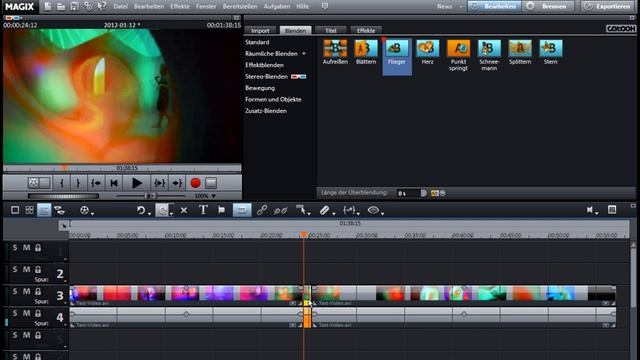Click the Brennen button

549,6
